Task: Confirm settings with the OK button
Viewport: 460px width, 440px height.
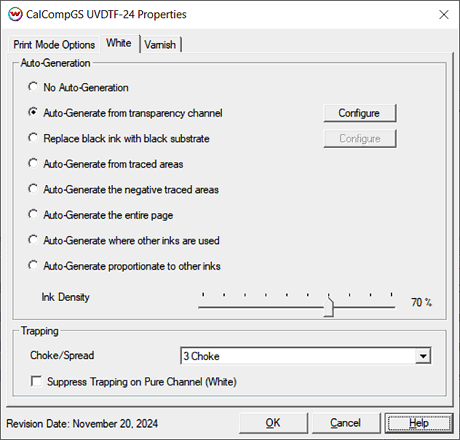Action: pyautogui.click(x=273, y=423)
